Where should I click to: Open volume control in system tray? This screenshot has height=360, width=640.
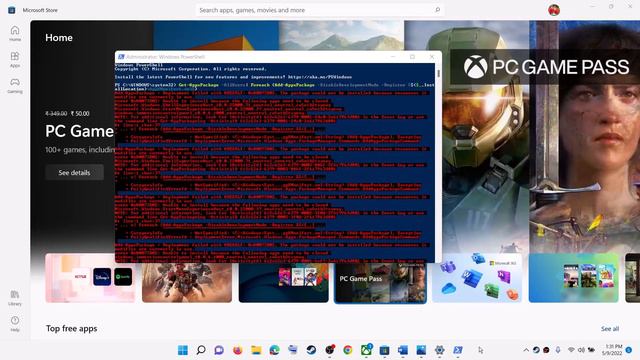pos(581,350)
